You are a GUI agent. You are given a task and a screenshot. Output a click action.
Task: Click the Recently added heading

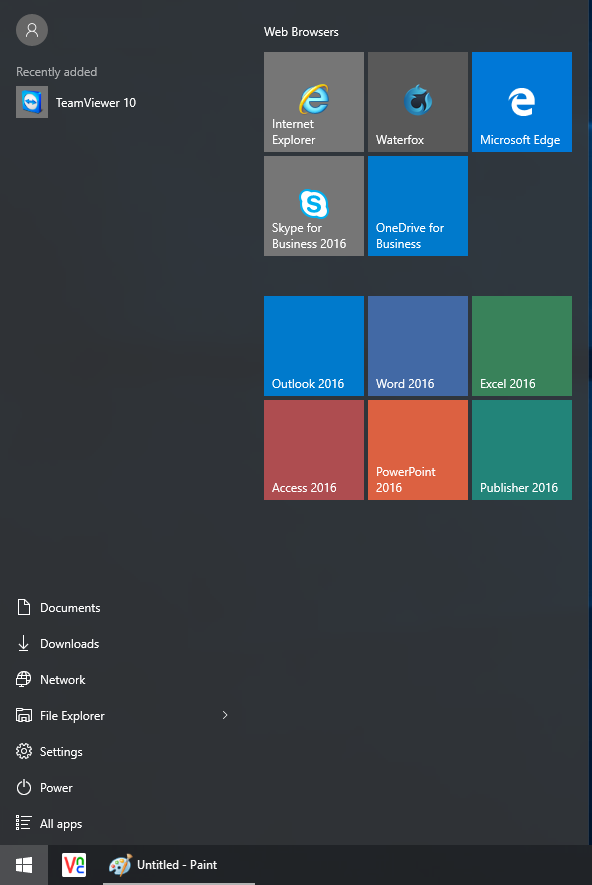(x=56, y=72)
